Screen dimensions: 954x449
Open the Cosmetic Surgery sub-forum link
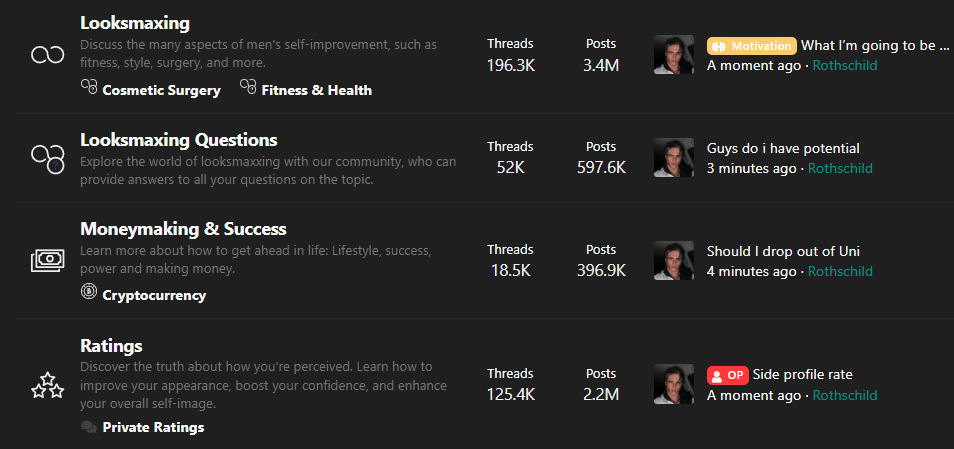[x=161, y=90]
